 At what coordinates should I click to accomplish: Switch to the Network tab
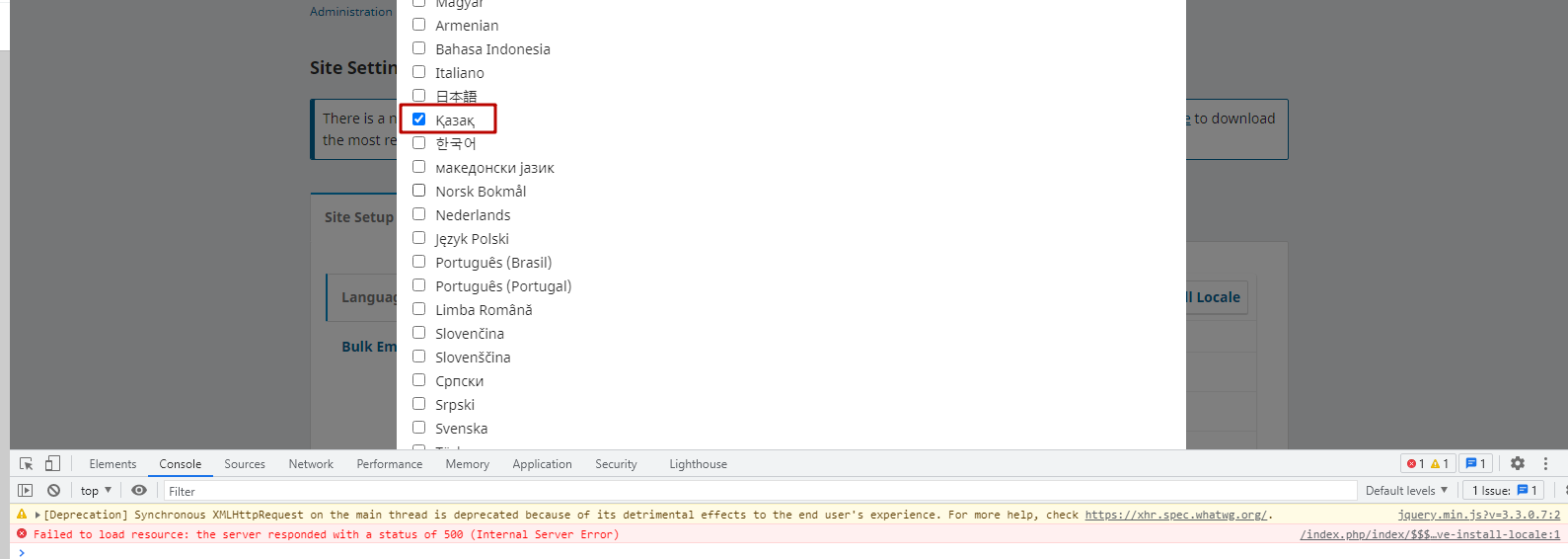[311, 464]
